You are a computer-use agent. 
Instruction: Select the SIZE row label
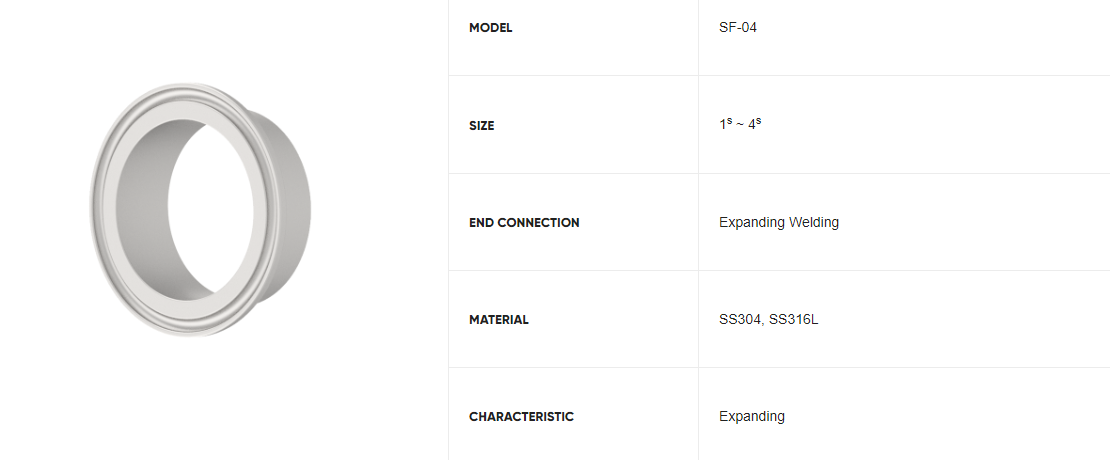click(481, 126)
